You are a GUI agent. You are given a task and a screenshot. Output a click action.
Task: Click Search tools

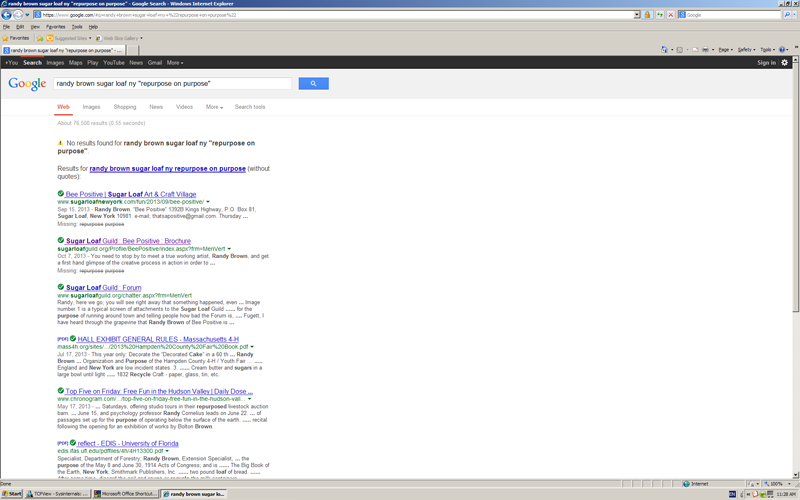coord(250,107)
